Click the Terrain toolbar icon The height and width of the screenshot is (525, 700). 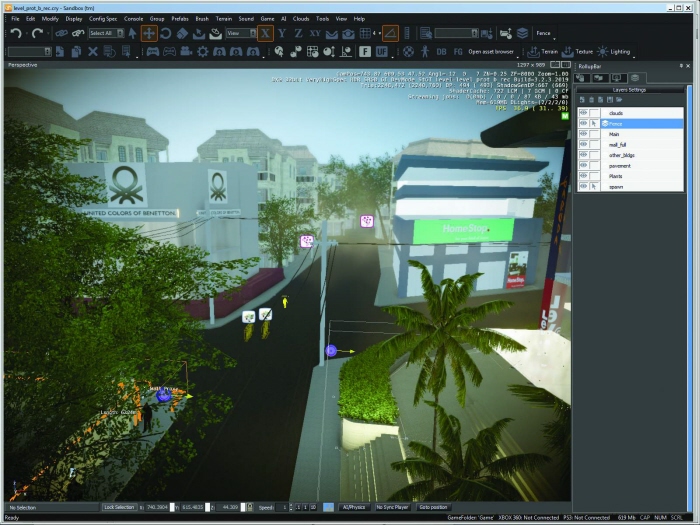(x=542, y=52)
